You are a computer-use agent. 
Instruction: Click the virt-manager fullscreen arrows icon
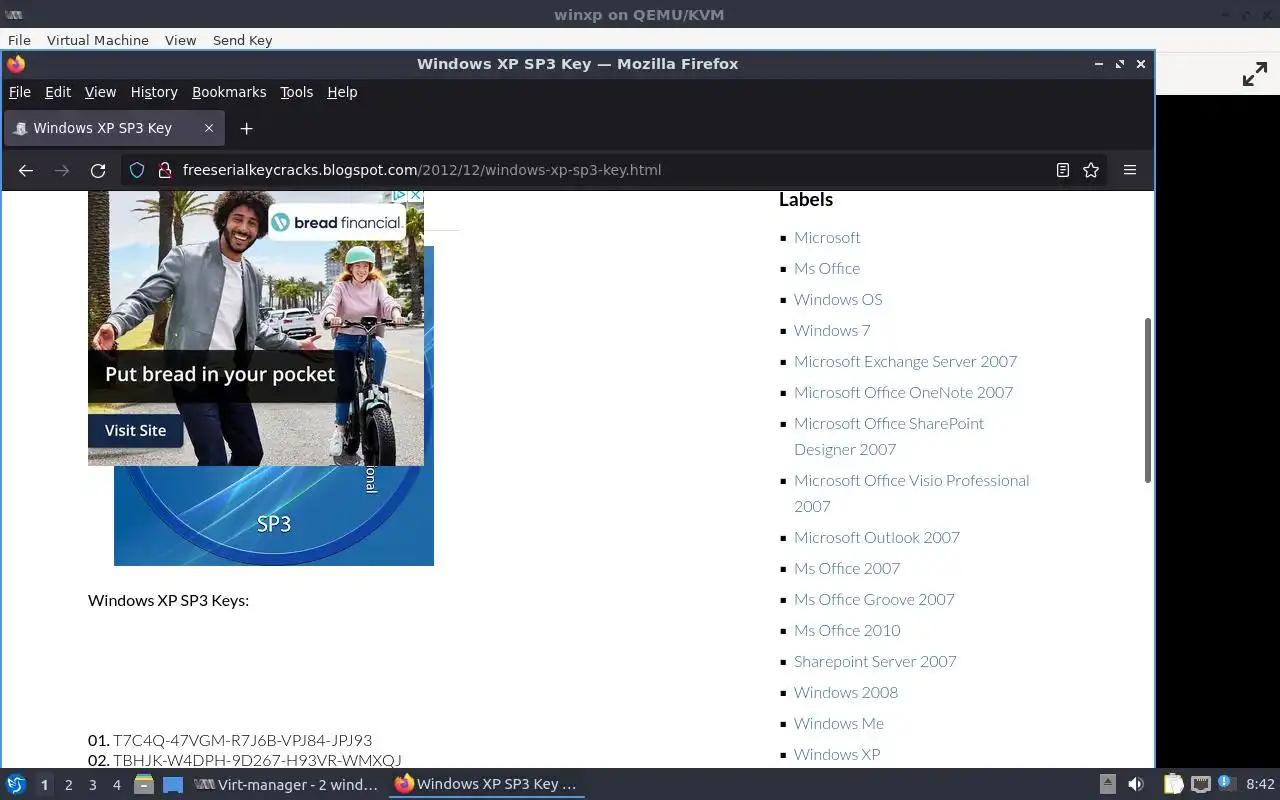(1255, 75)
